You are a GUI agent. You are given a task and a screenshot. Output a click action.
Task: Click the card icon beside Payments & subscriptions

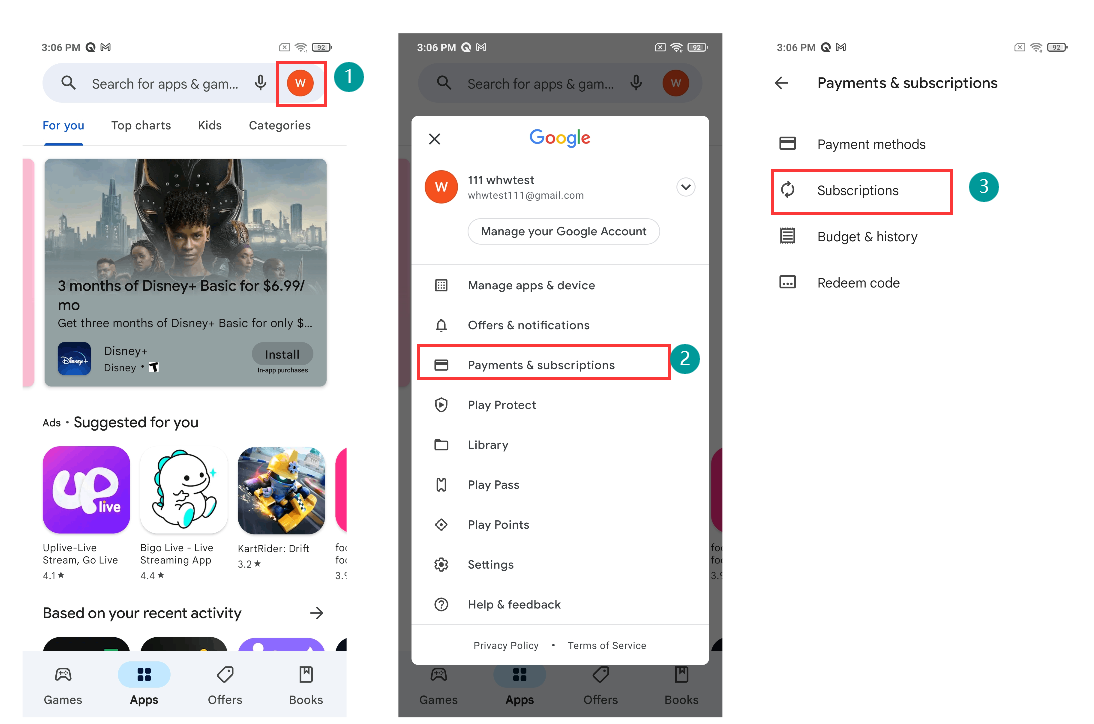pyautogui.click(x=442, y=365)
